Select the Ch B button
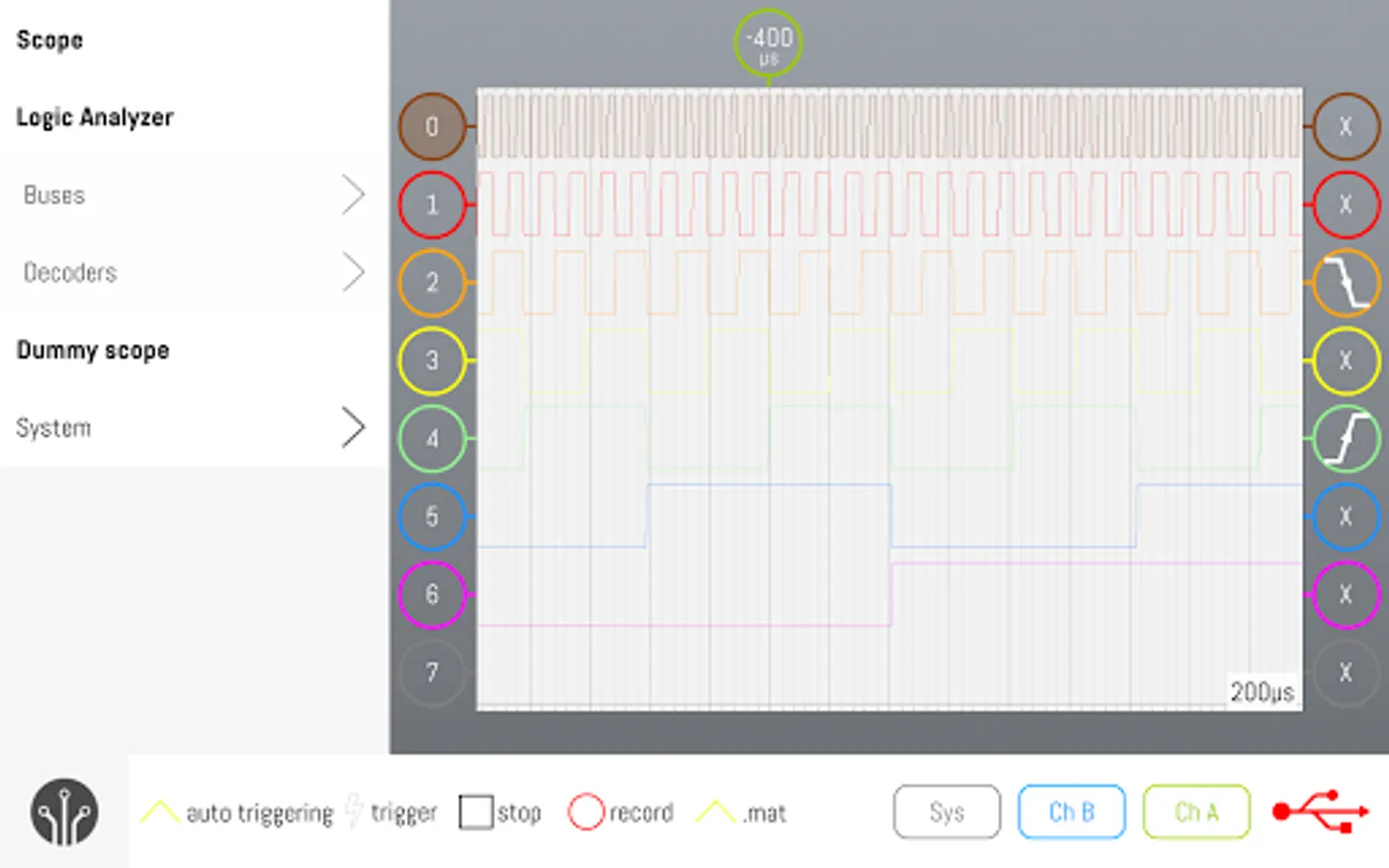Screen dimensions: 1389x868 [1072, 812]
